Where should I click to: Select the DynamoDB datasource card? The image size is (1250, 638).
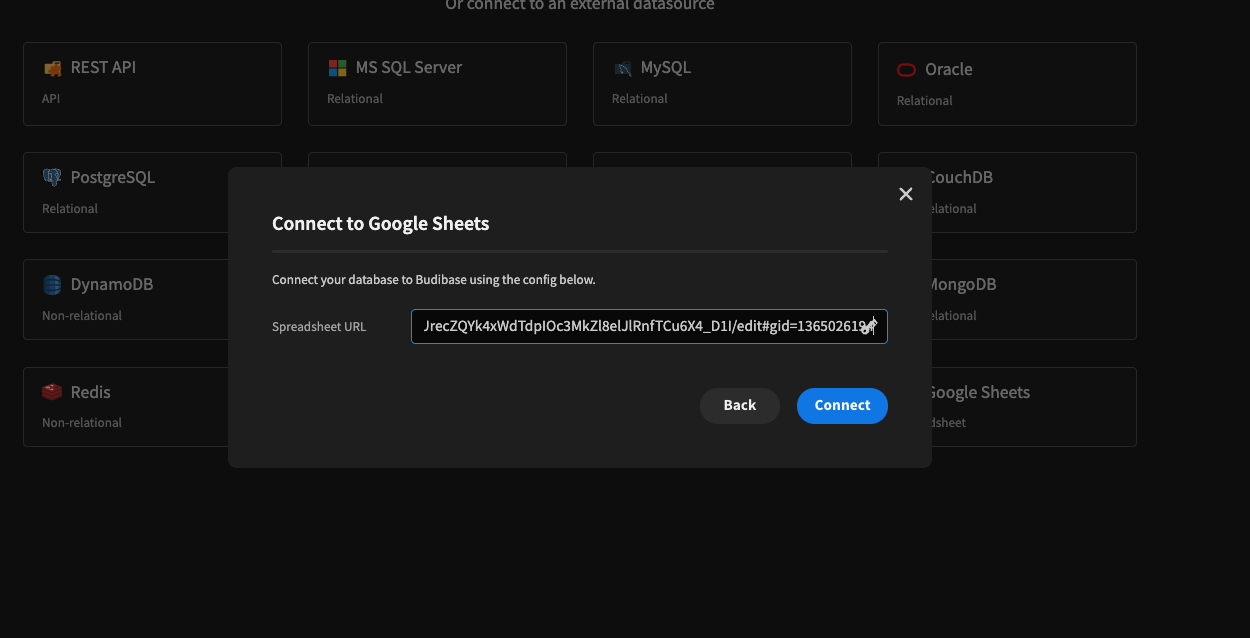[x=125, y=299]
